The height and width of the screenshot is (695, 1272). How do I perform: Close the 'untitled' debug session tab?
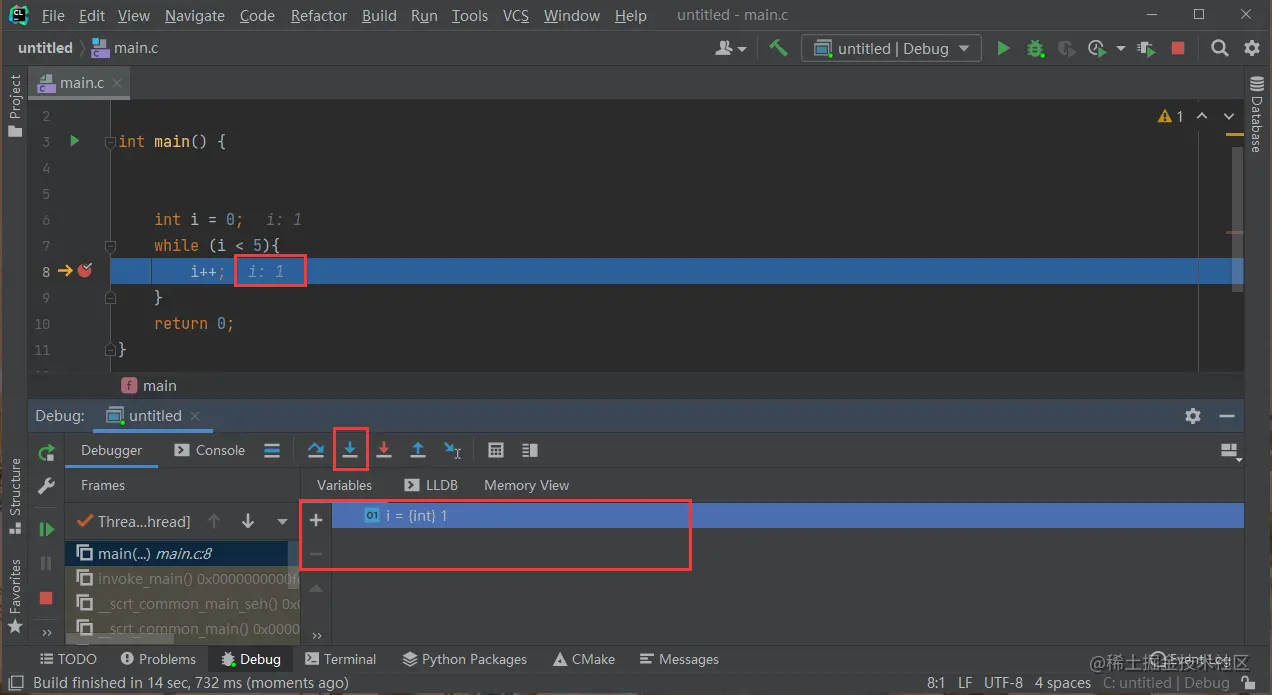pos(195,416)
